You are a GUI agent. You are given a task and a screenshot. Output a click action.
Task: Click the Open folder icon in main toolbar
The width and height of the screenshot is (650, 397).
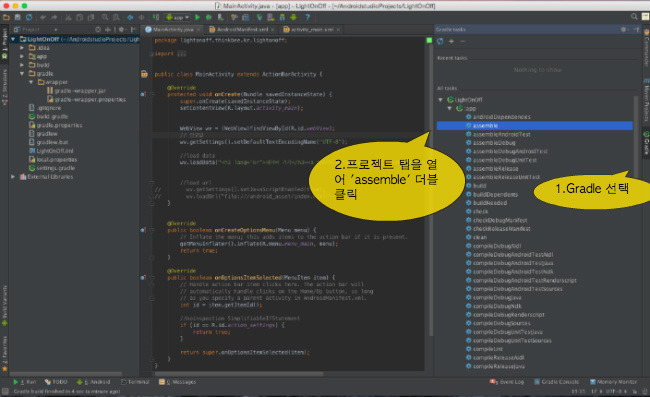tap(6, 17)
